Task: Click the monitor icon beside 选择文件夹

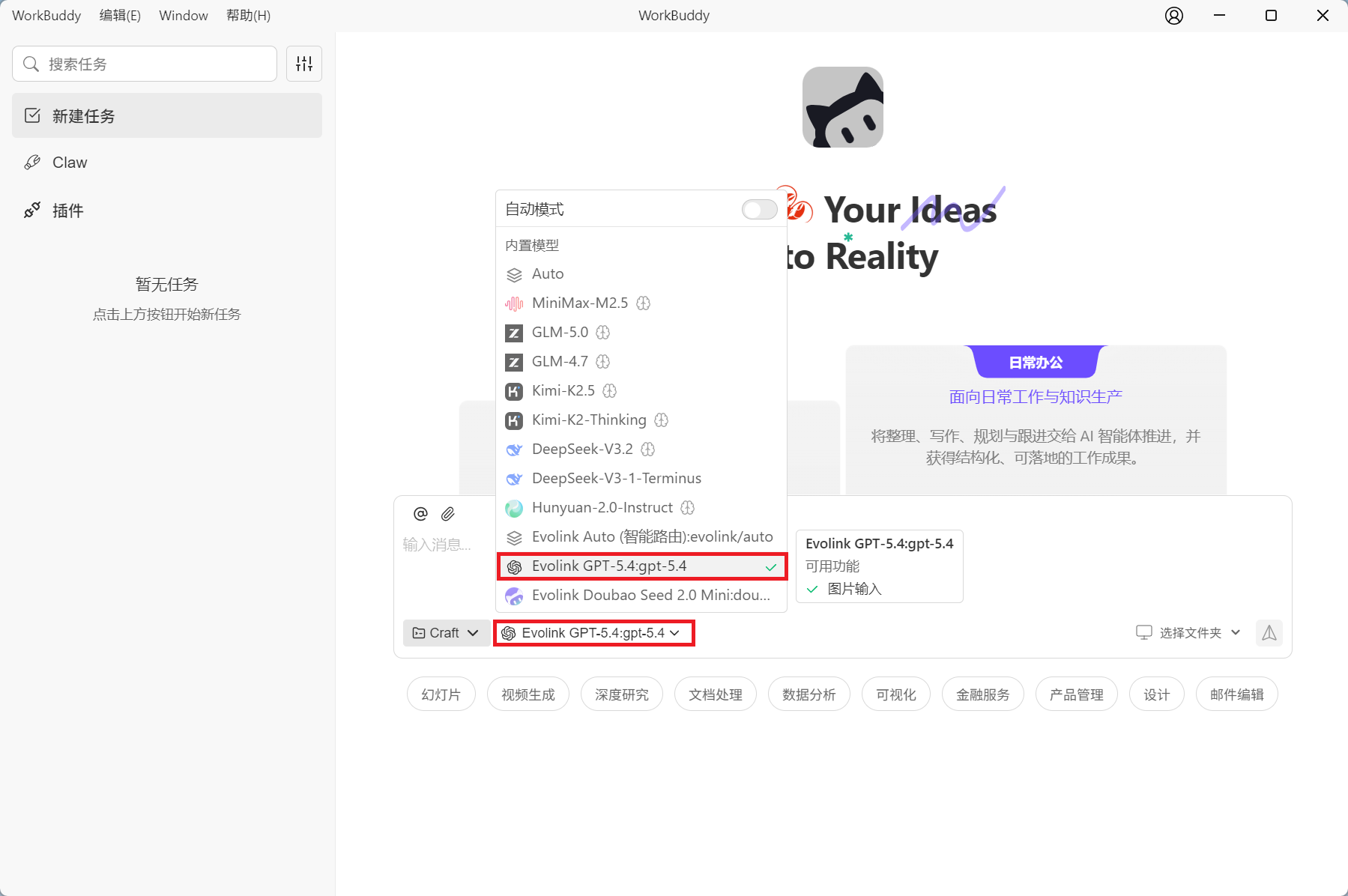Action: 1144,632
